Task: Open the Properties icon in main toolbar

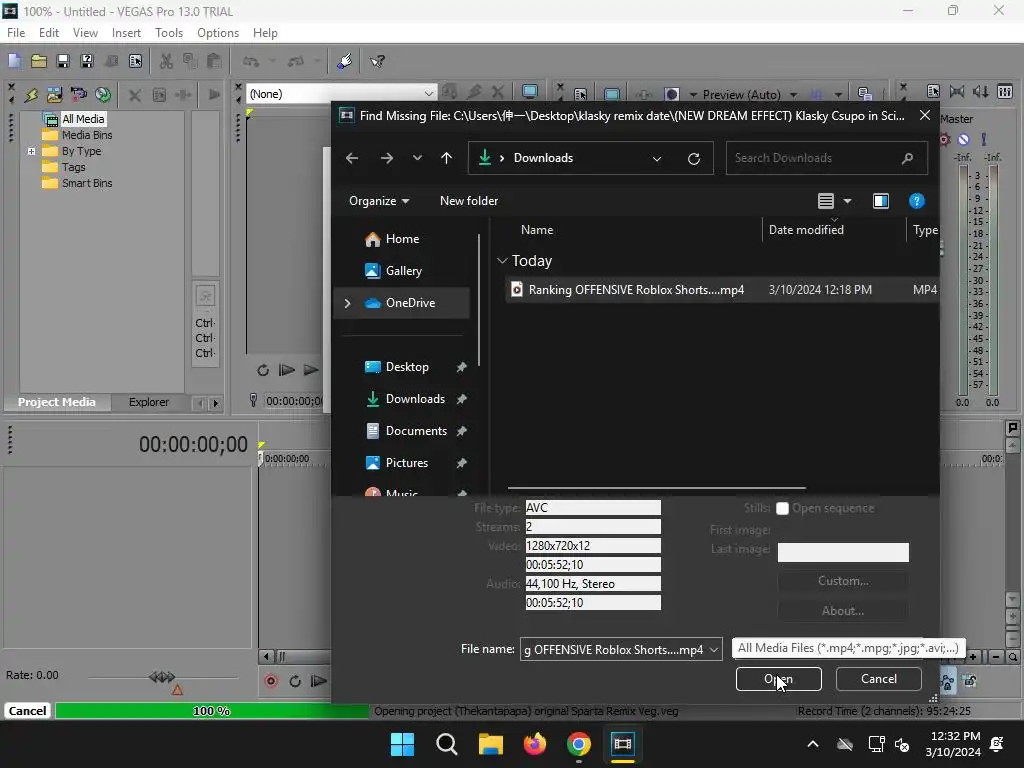Action: tap(135, 61)
